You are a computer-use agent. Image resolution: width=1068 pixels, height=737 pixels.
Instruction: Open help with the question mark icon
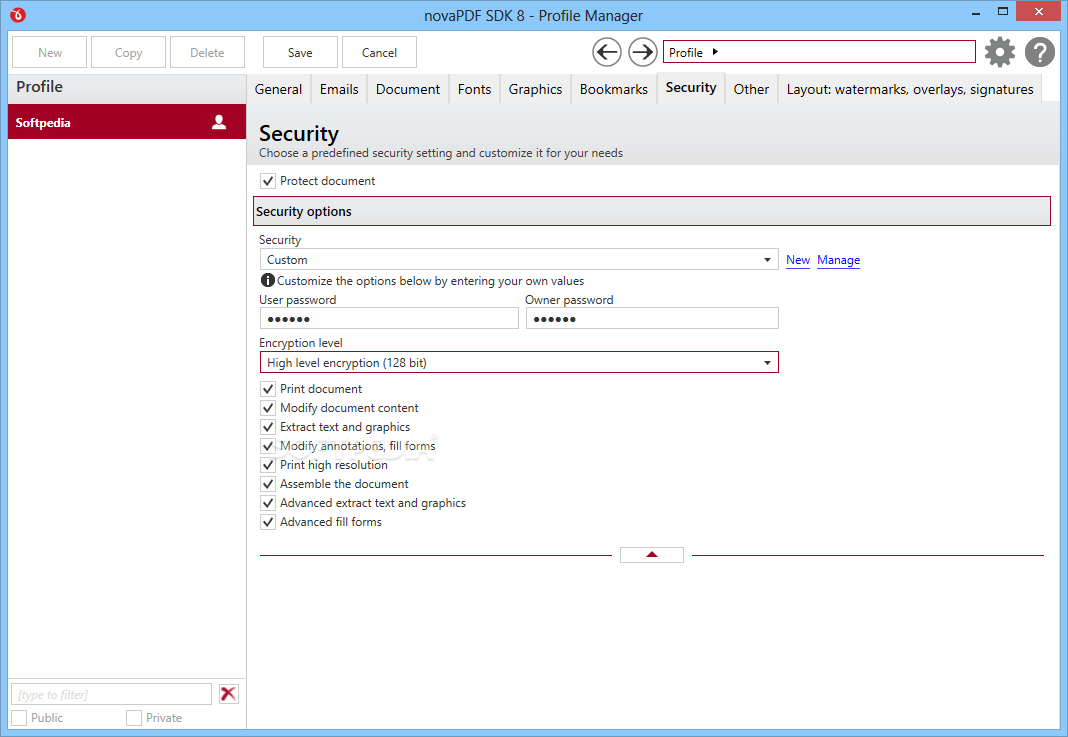pos(1039,52)
